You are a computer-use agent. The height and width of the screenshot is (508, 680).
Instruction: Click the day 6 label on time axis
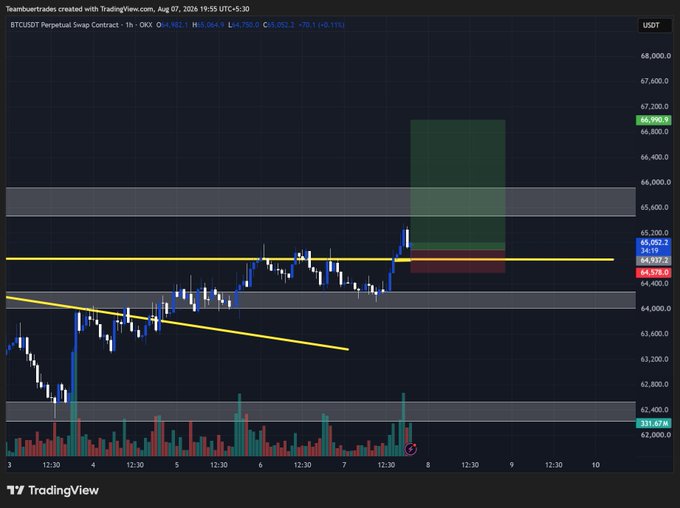(261, 465)
